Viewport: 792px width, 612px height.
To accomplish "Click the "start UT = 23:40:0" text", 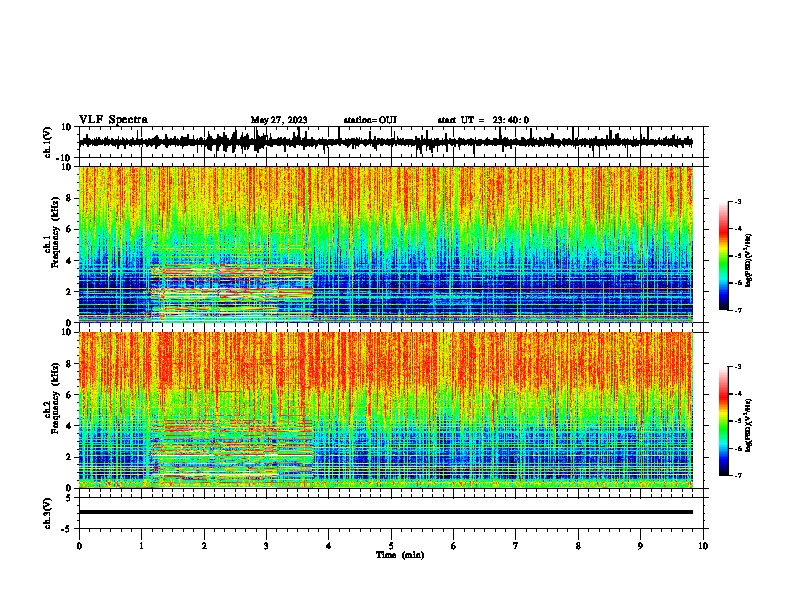I will 483,120.
